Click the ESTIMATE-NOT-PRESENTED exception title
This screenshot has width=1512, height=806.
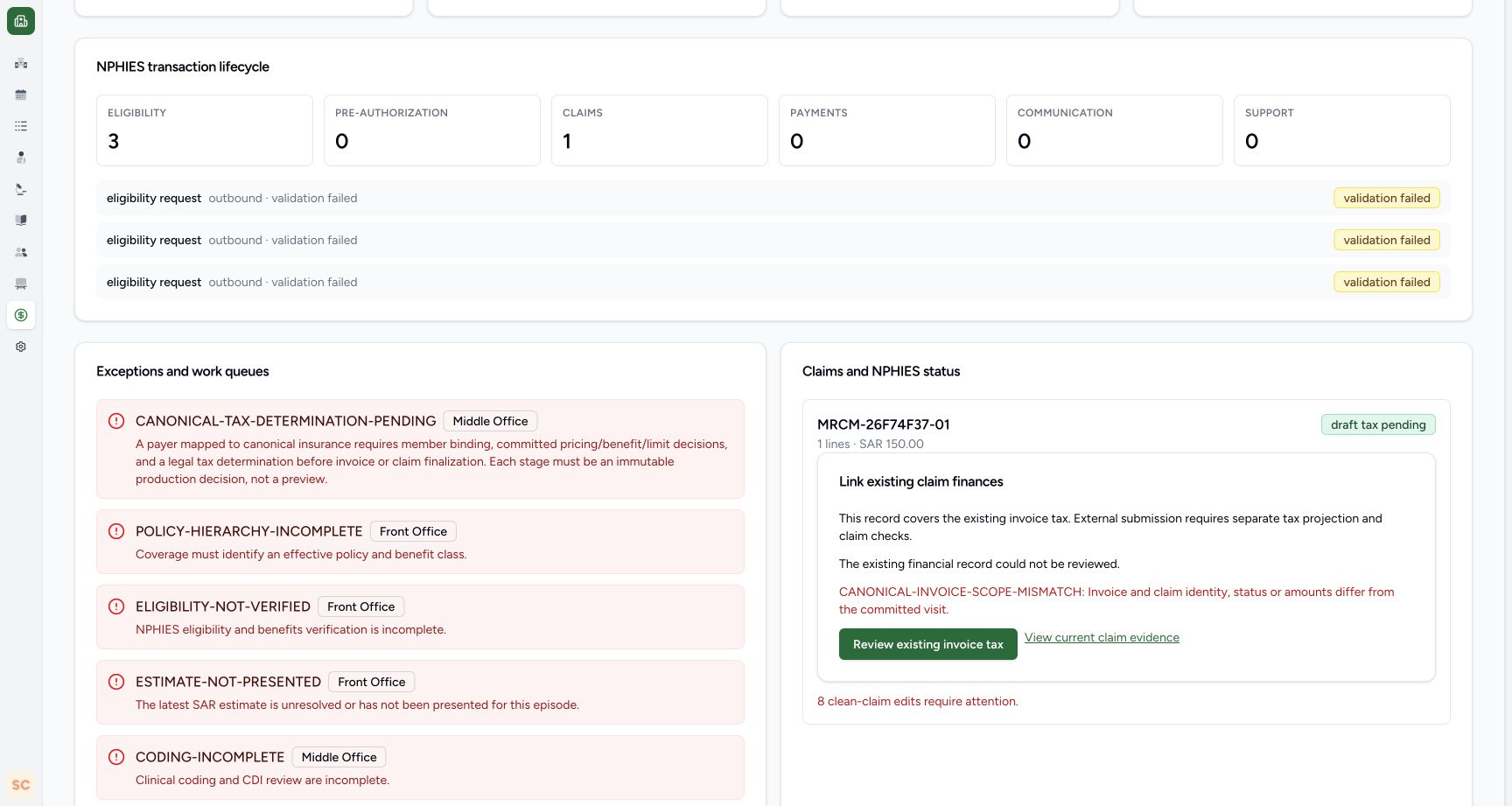click(228, 682)
